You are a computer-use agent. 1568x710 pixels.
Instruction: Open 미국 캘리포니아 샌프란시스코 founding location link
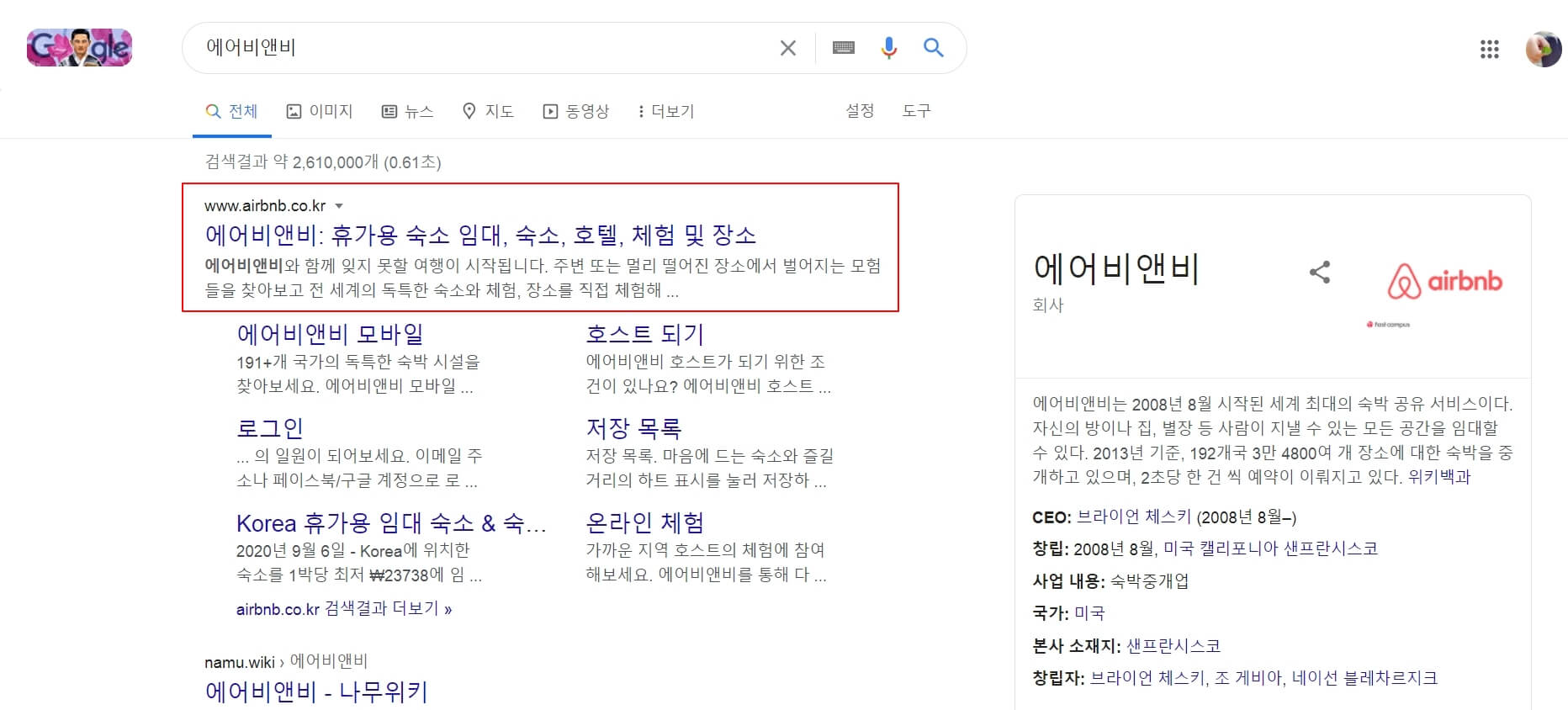point(1270,548)
